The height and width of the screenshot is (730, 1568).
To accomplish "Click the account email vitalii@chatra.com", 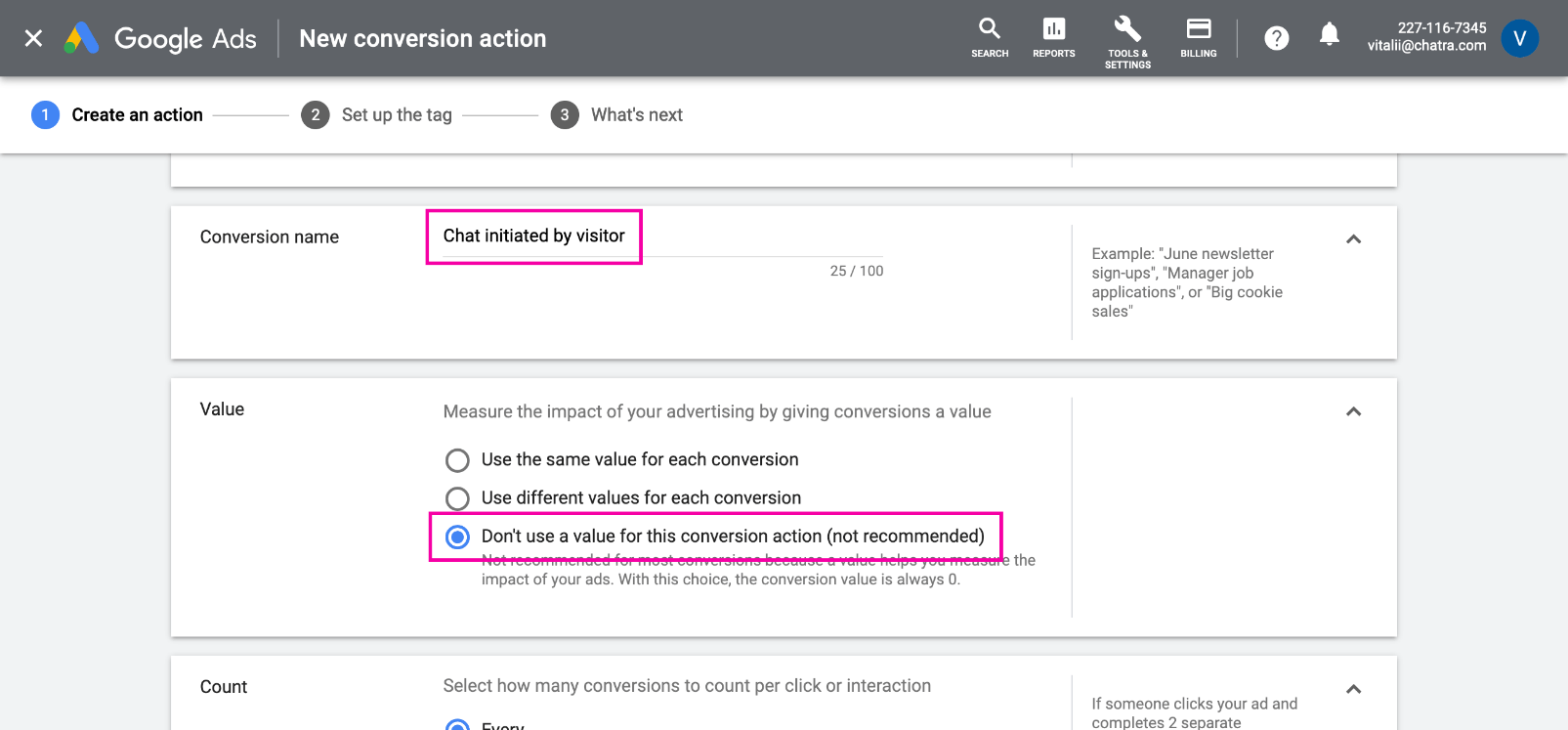I will click(x=1426, y=46).
